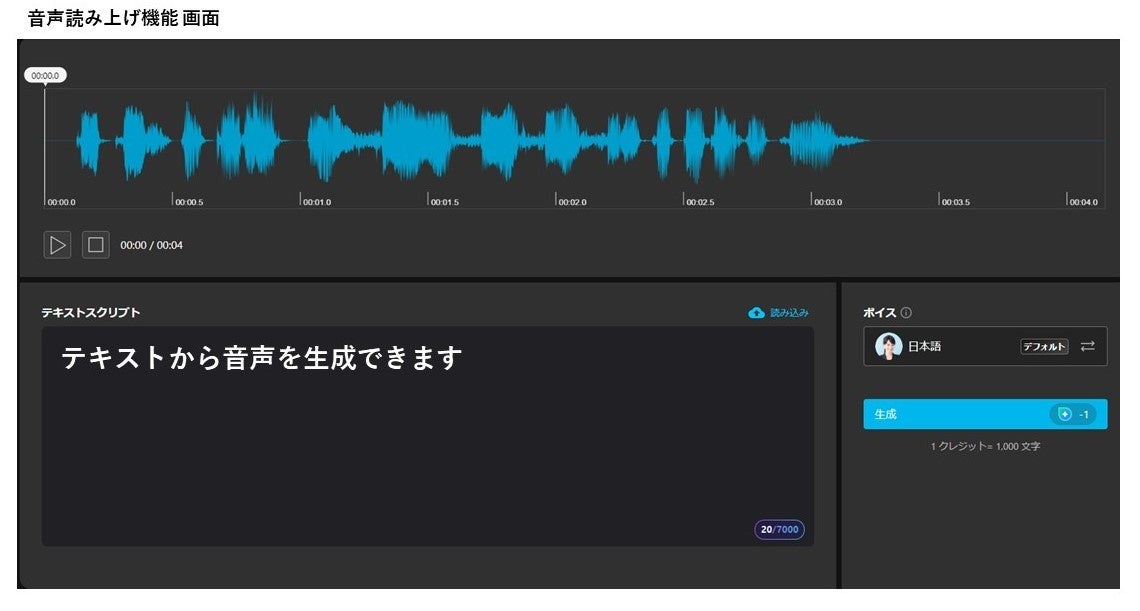Click the 00:00.0 playhead marker
The width and height of the screenshot is (1140, 611).
(44, 74)
